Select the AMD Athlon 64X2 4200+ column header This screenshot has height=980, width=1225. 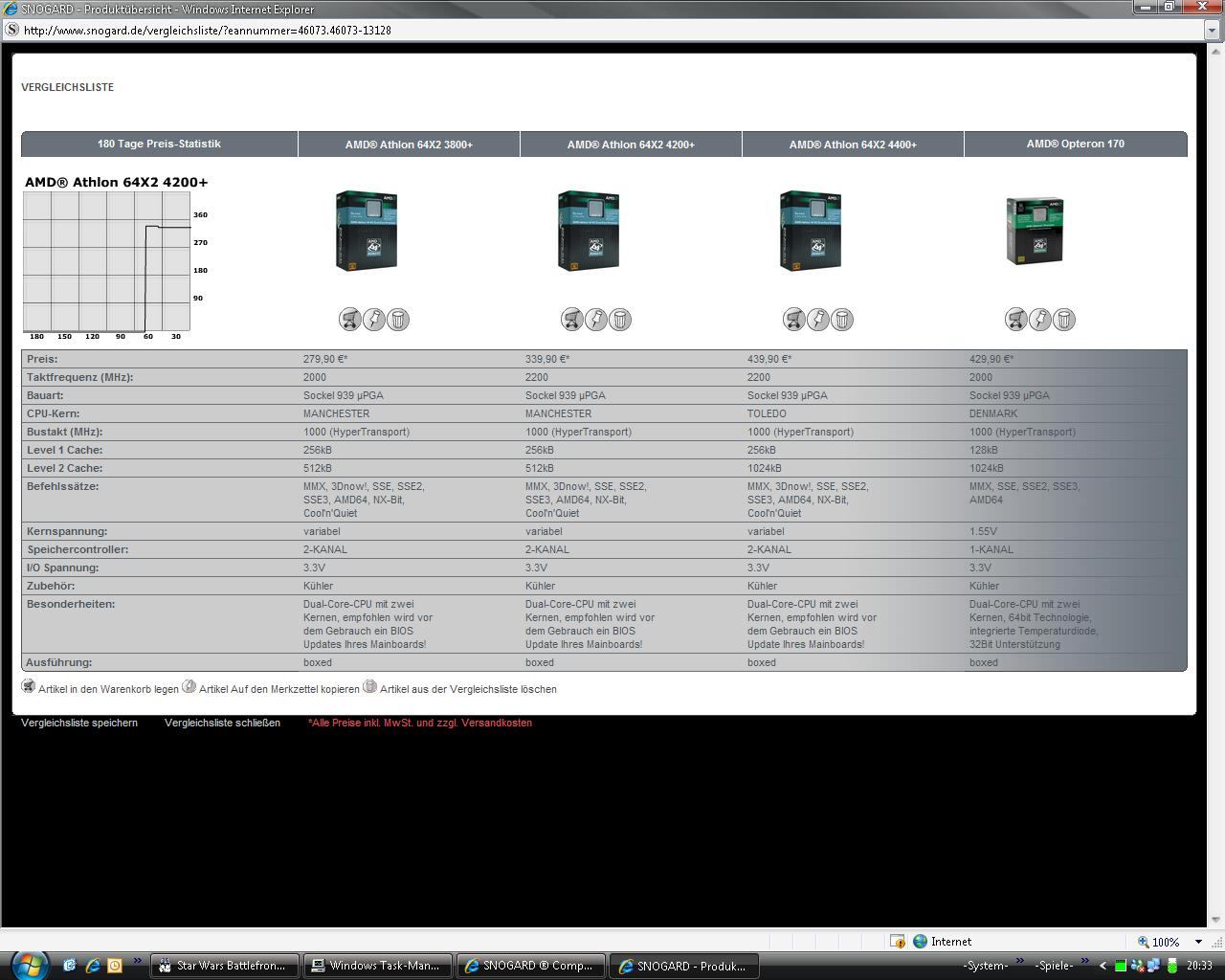point(631,145)
